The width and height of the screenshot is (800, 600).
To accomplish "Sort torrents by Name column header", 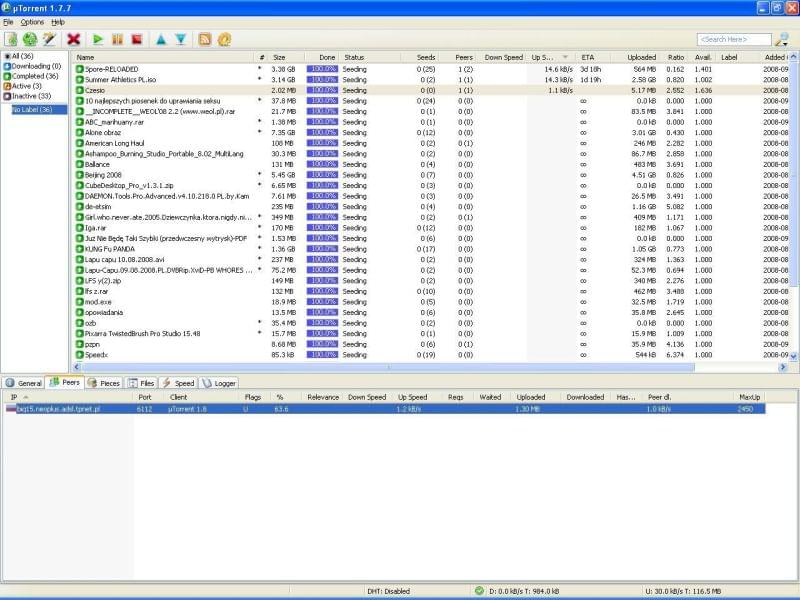I will pyautogui.click(x=163, y=57).
